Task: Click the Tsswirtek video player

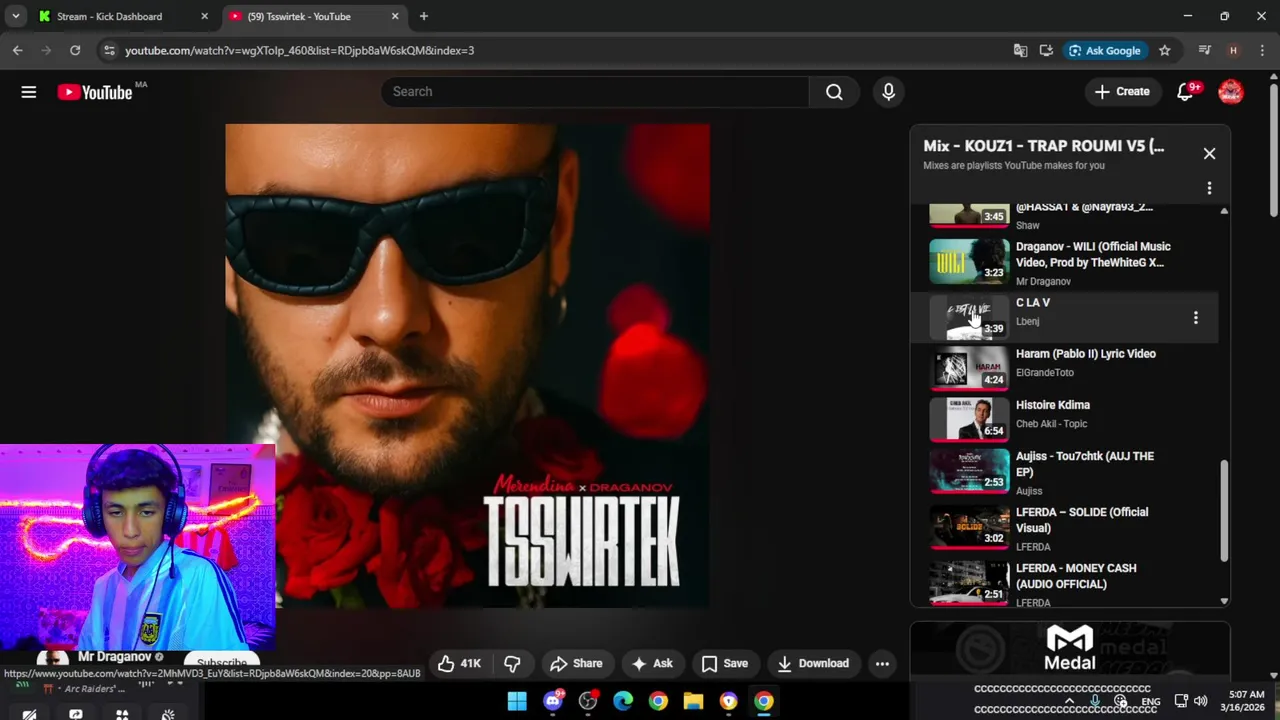Action: 468,366
